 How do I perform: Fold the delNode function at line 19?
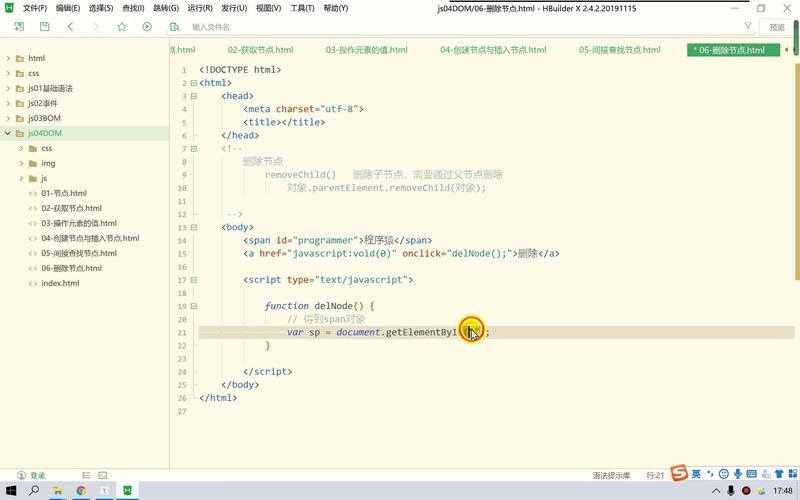(193, 306)
